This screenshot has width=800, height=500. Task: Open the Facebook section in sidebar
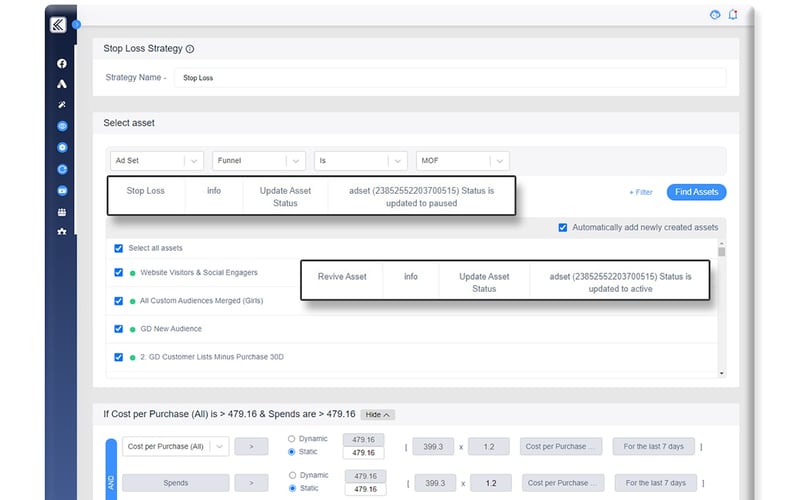[62, 63]
